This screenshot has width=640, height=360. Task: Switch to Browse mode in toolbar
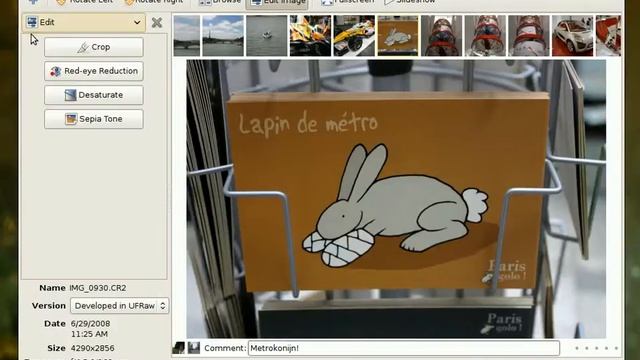(220, 2)
